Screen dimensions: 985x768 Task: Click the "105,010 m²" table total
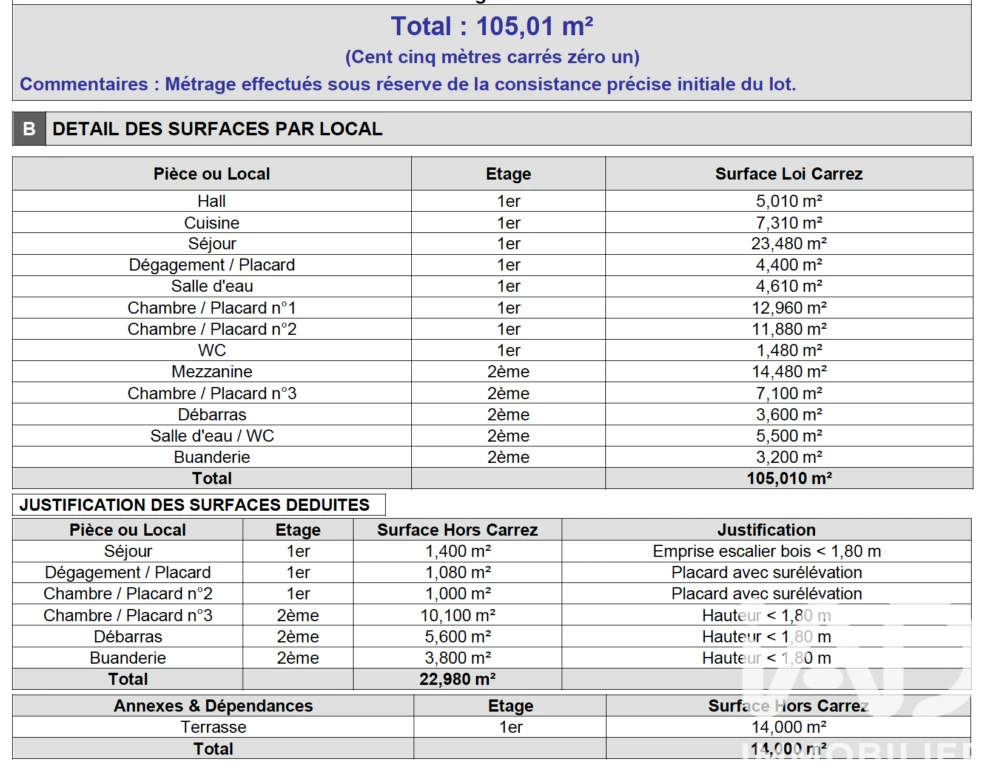tap(789, 479)
